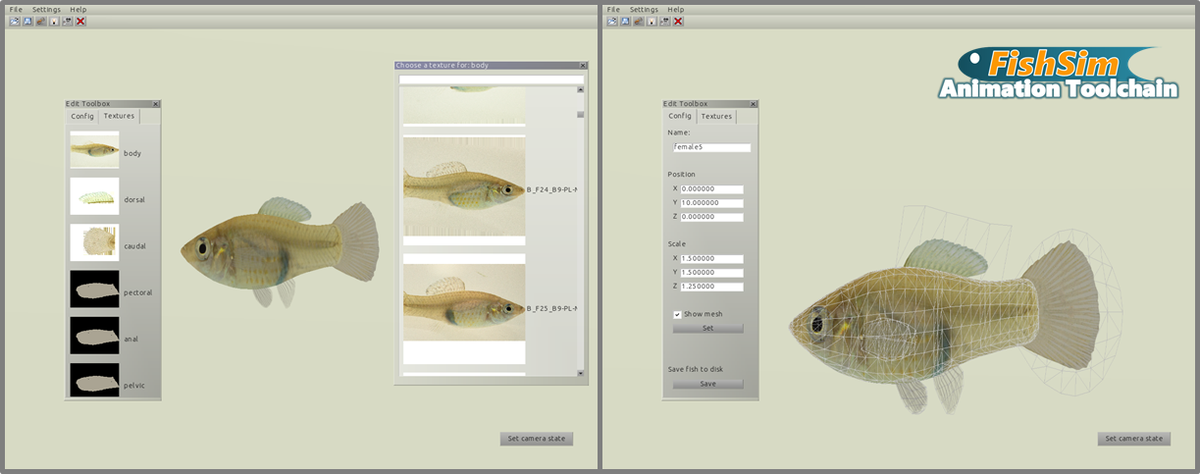This screenshot has height=474, width=1200.
Task: Click the body texture label
Action: (x=133, y=153)
